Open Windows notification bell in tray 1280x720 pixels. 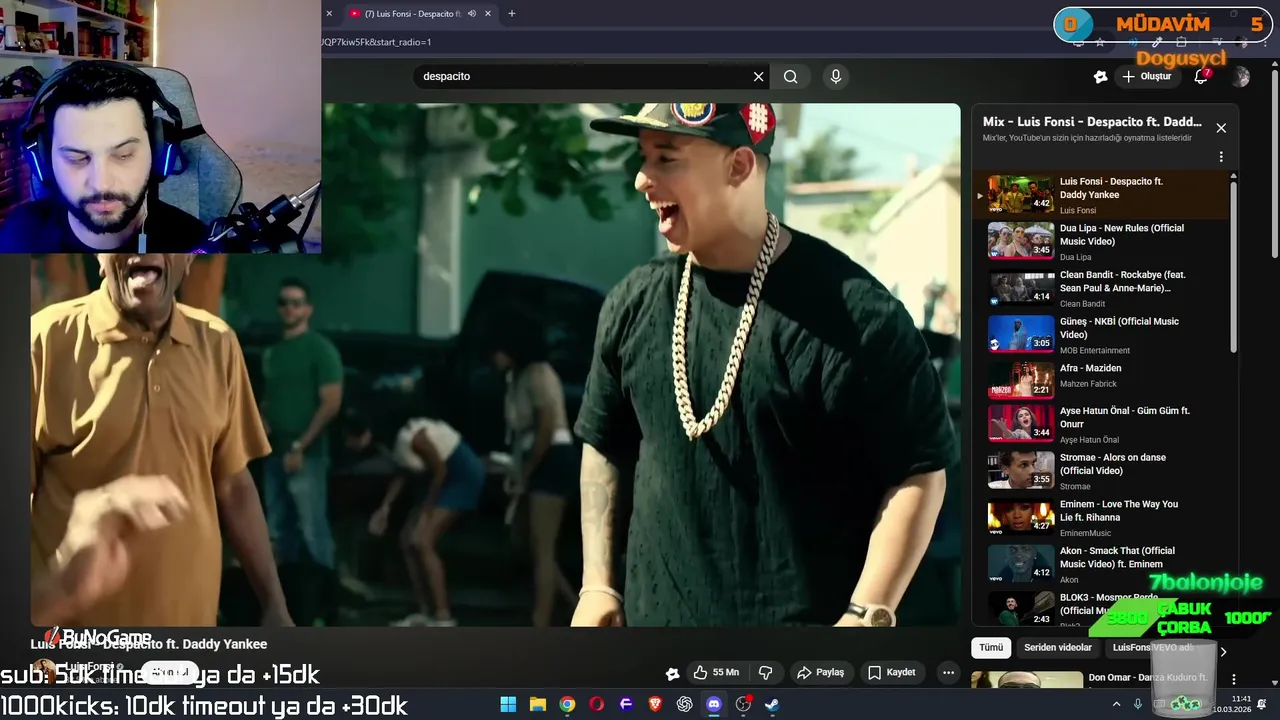[x=1262, y=704]
